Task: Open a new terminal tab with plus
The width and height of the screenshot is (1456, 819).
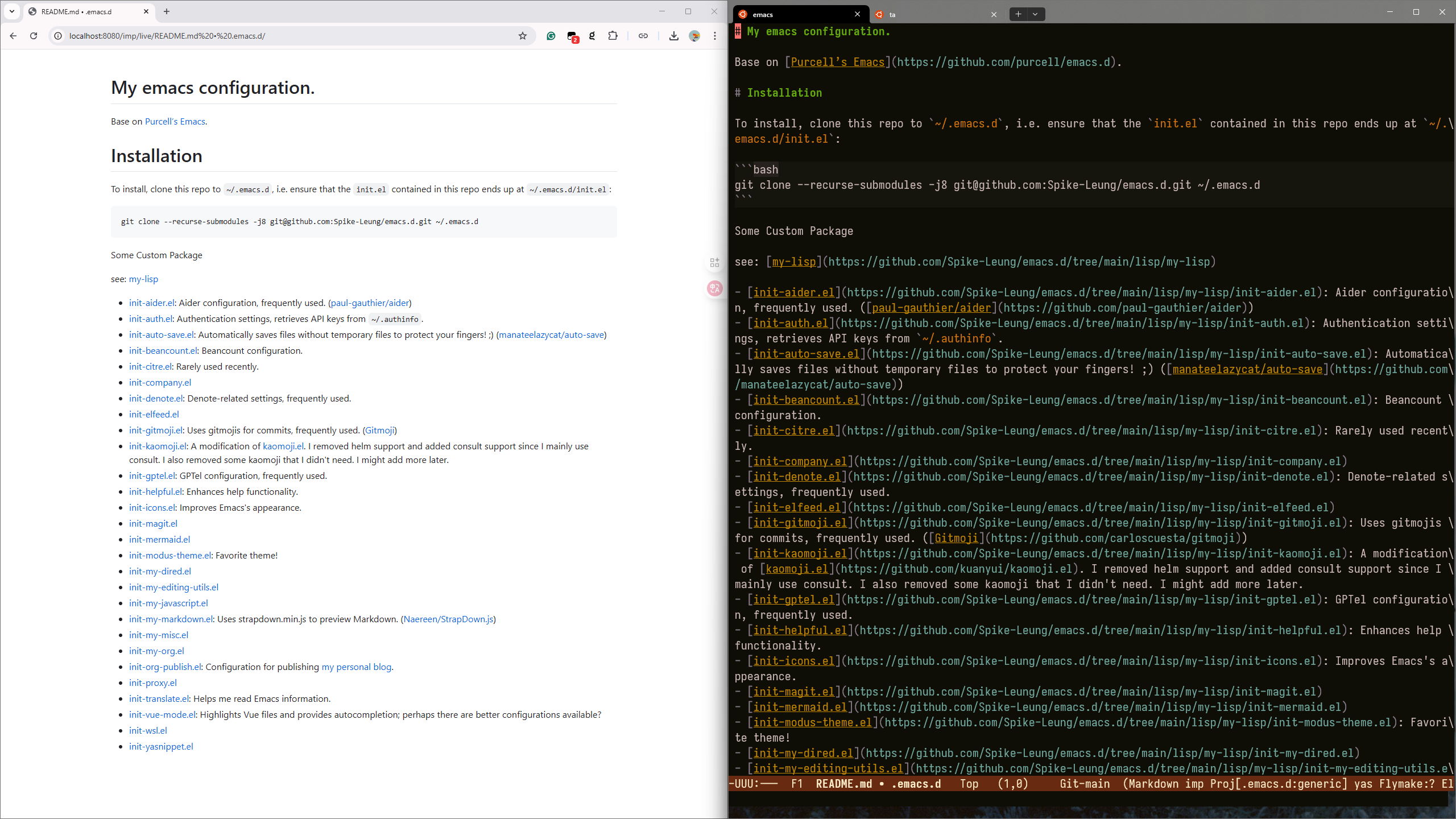Action: click(1018, 14)
